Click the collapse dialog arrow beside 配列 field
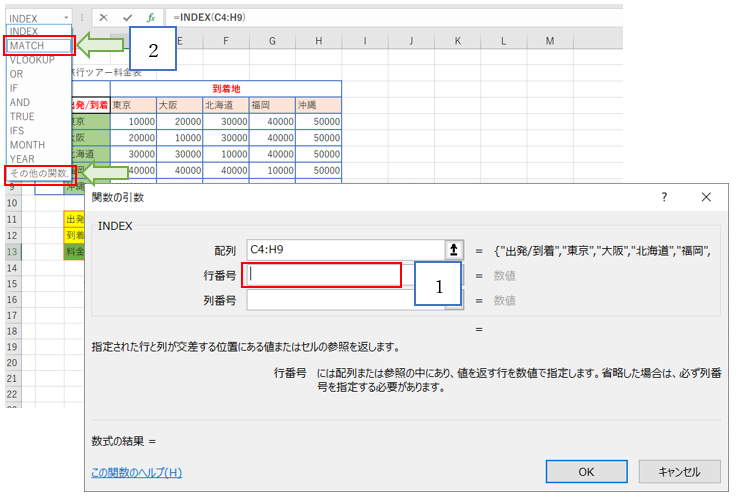This screenshot has height=499, width=740. (453, 250)
